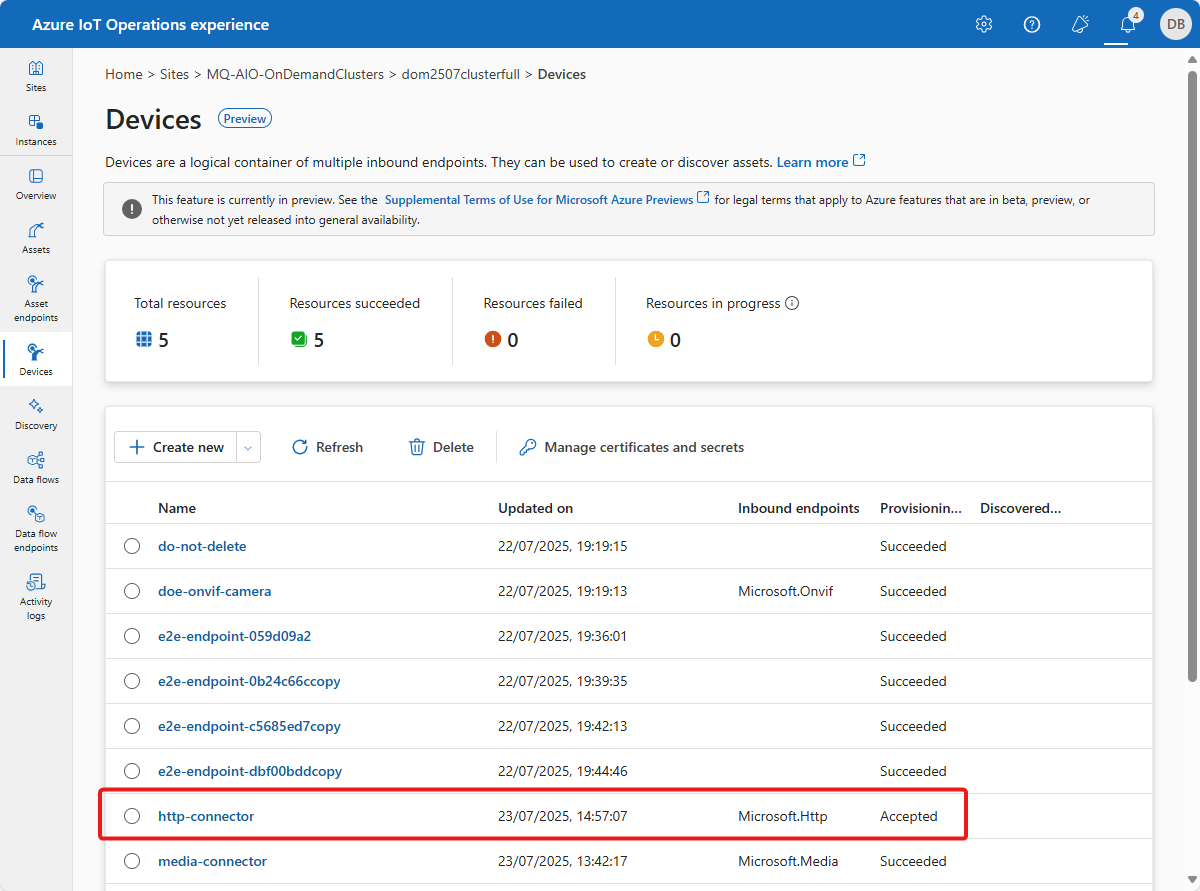Follow the Learn more link
Viewport: 1200px width, 891px height.
[x=821, y=162]
